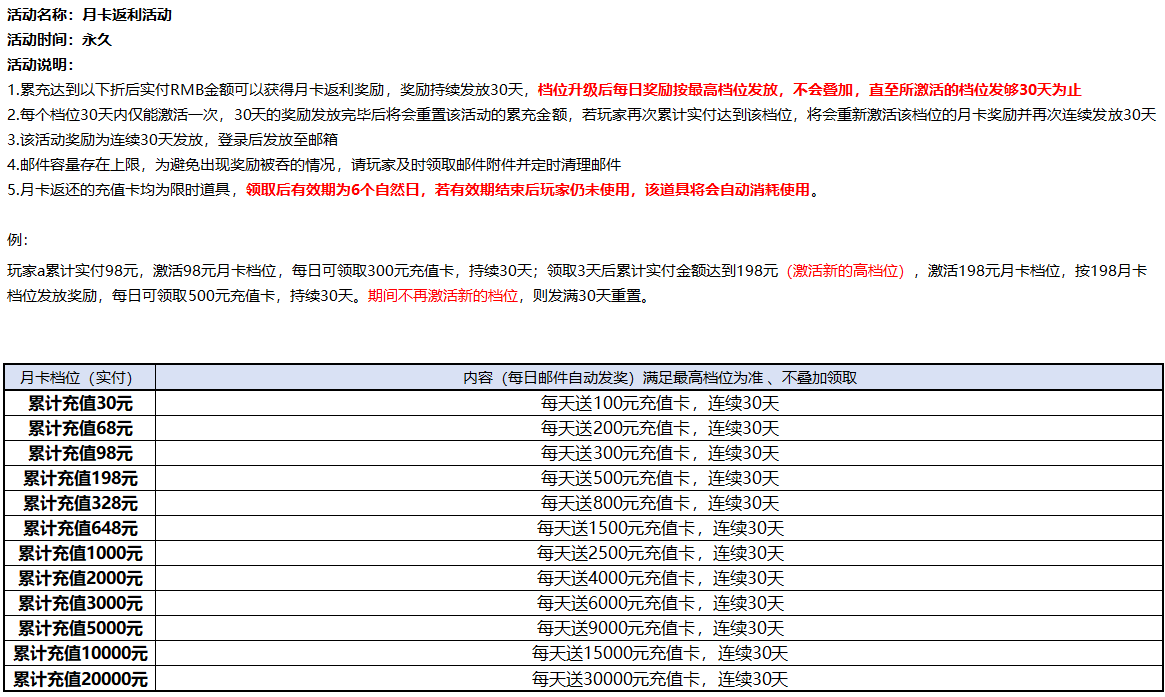Select the 每天送300元充值卡 reward cell
The height and width of the screenshot is (697, 1165).
click(x=659, y=453)
